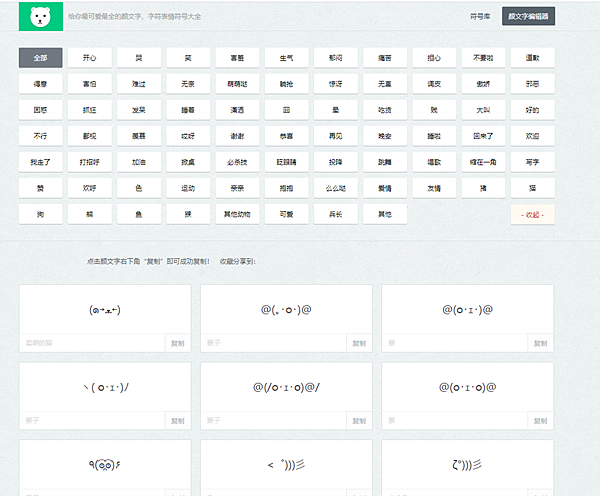Click the white bear logo
The height and width of the screenshot is (496, 600).
point(41,16)
